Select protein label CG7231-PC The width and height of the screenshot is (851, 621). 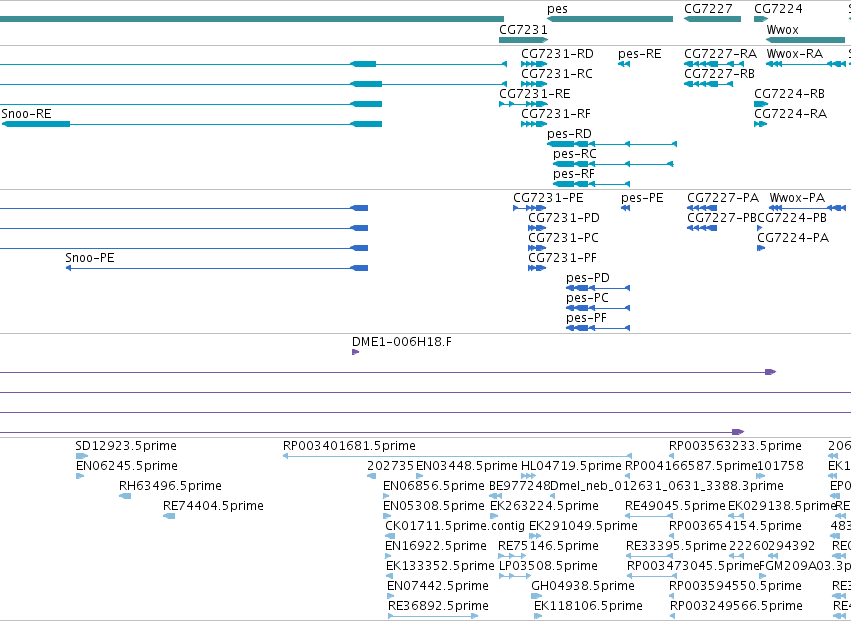point(563,238)
